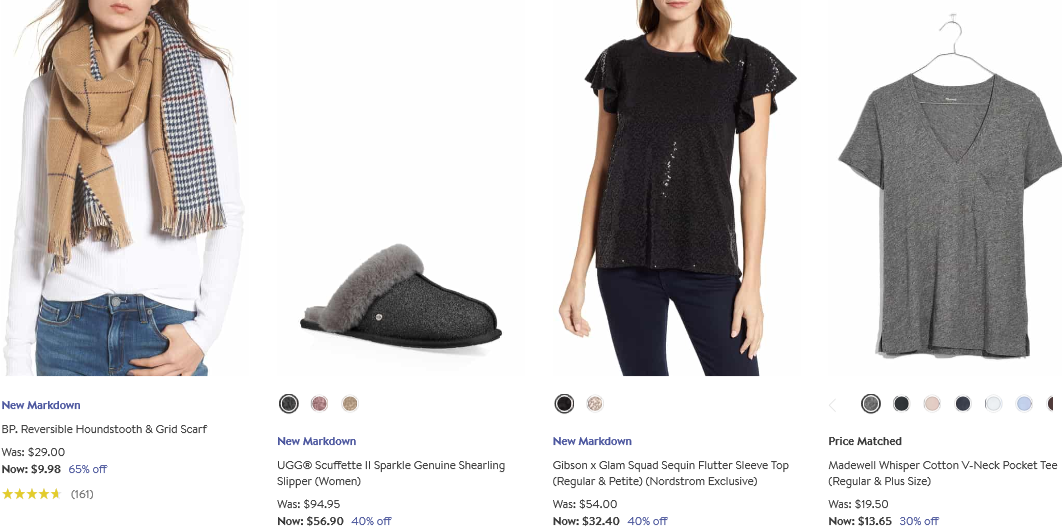
Task: Choose pale pink swatch for Madewell tee
Action: (x=932, y=404)
